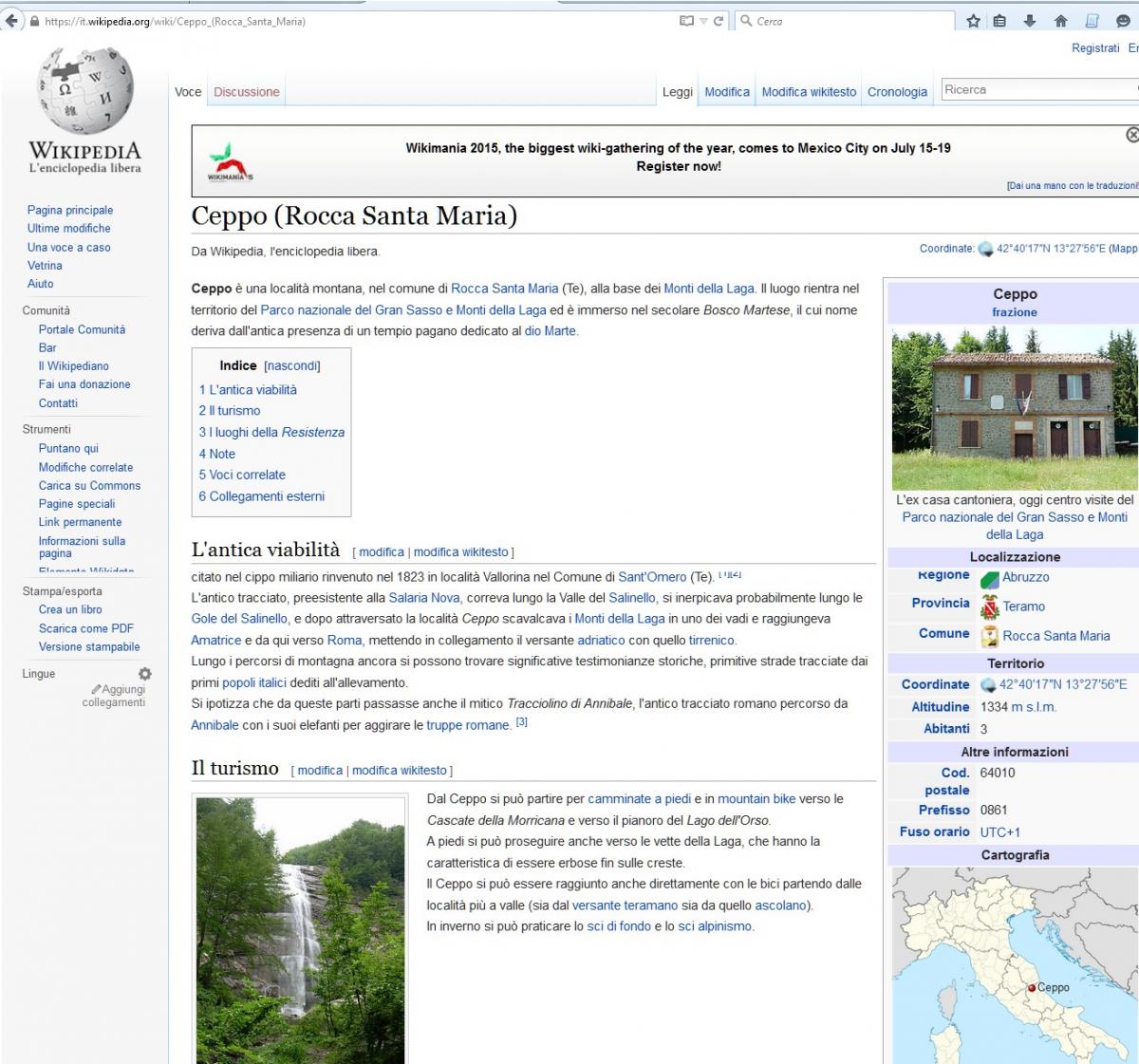1139x1064 pixels.
Task: Open the waterfall photo thumbnail
Action: coord(300,931)
